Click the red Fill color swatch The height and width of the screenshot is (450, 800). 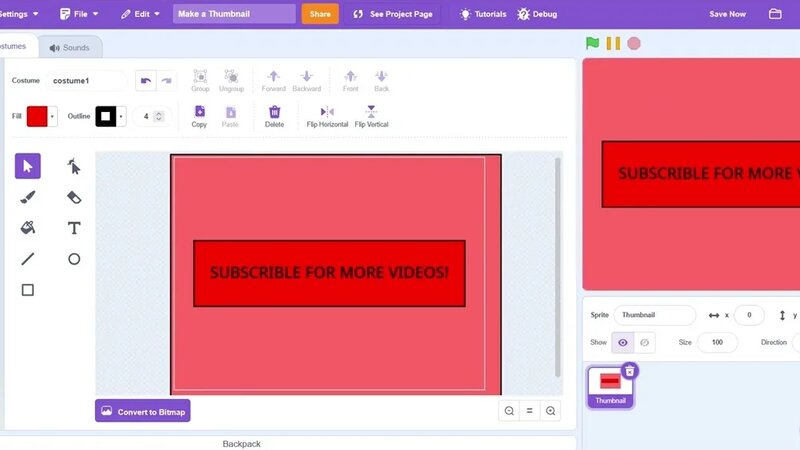37,116
